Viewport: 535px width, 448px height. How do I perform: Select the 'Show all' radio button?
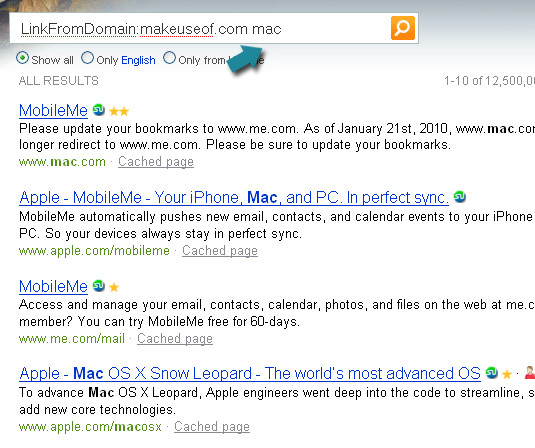click(23, 58)
